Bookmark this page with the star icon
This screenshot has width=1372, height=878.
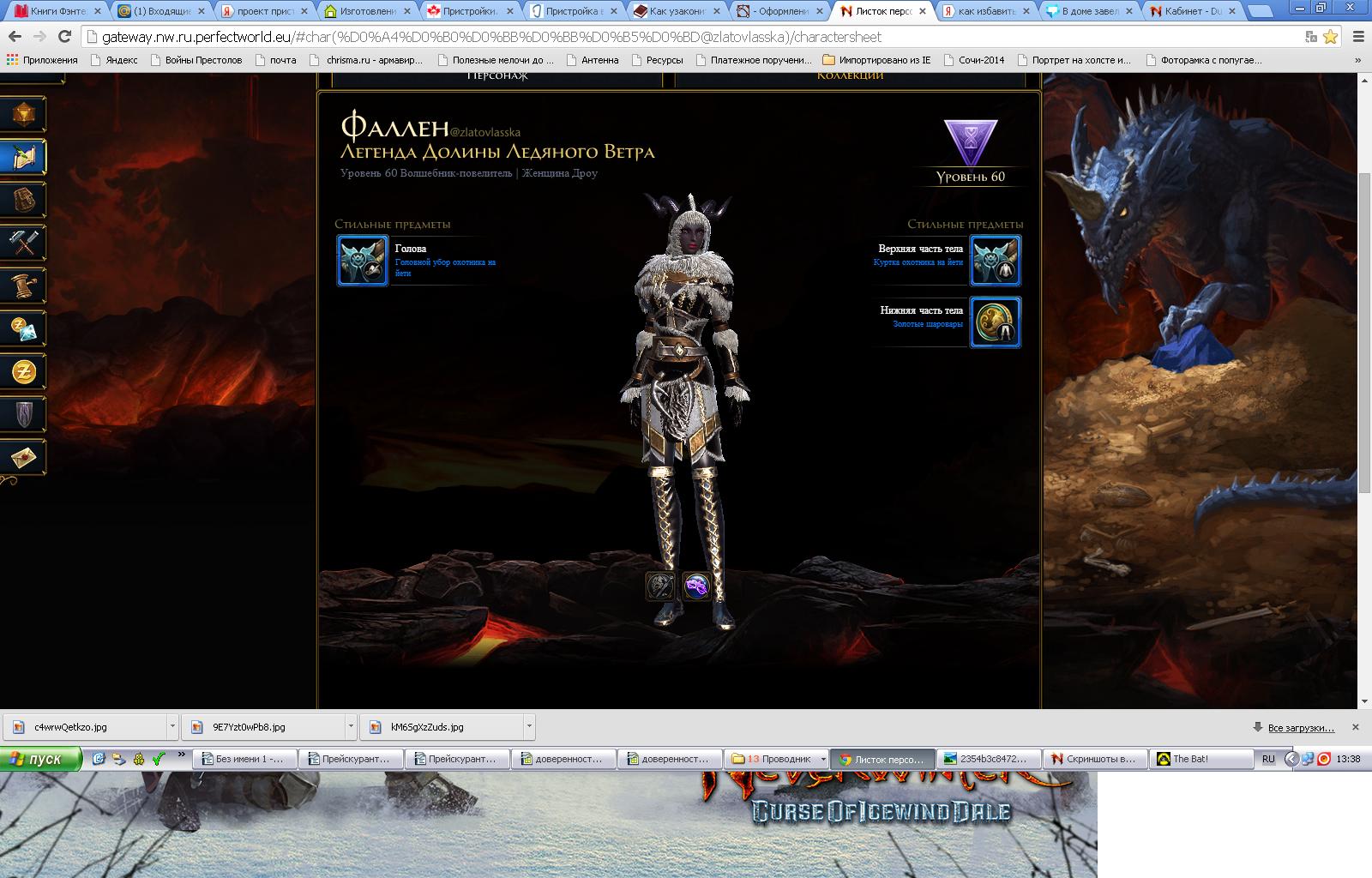1330,37
